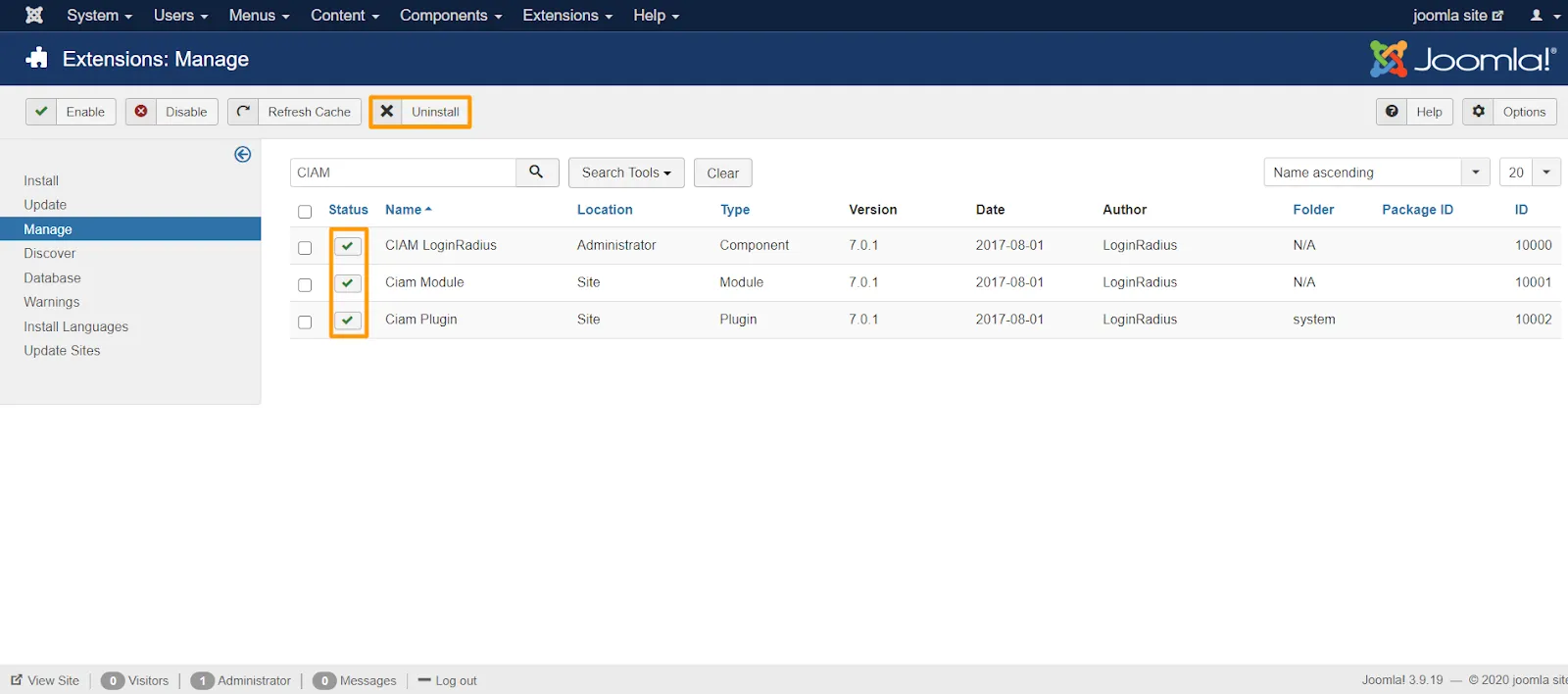Click the Messages counter in footer
This screenshot has width=1568, height=694.
[355, 680]
